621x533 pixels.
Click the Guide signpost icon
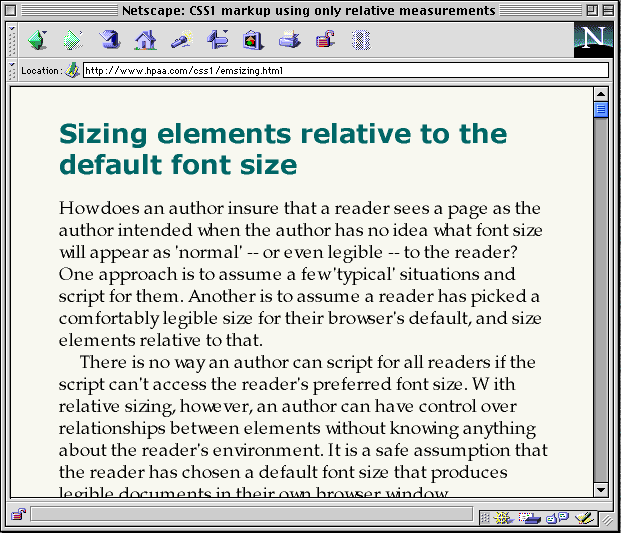(217, 41)
